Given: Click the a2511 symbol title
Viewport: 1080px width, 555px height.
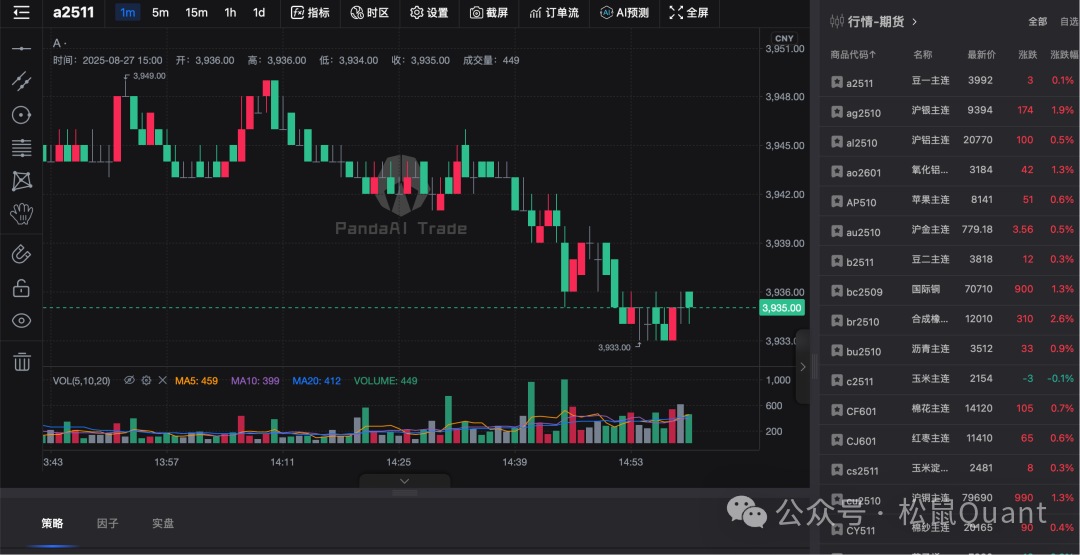Looking at the screenshot, I should pyautogui.click(x=74, y=12).
